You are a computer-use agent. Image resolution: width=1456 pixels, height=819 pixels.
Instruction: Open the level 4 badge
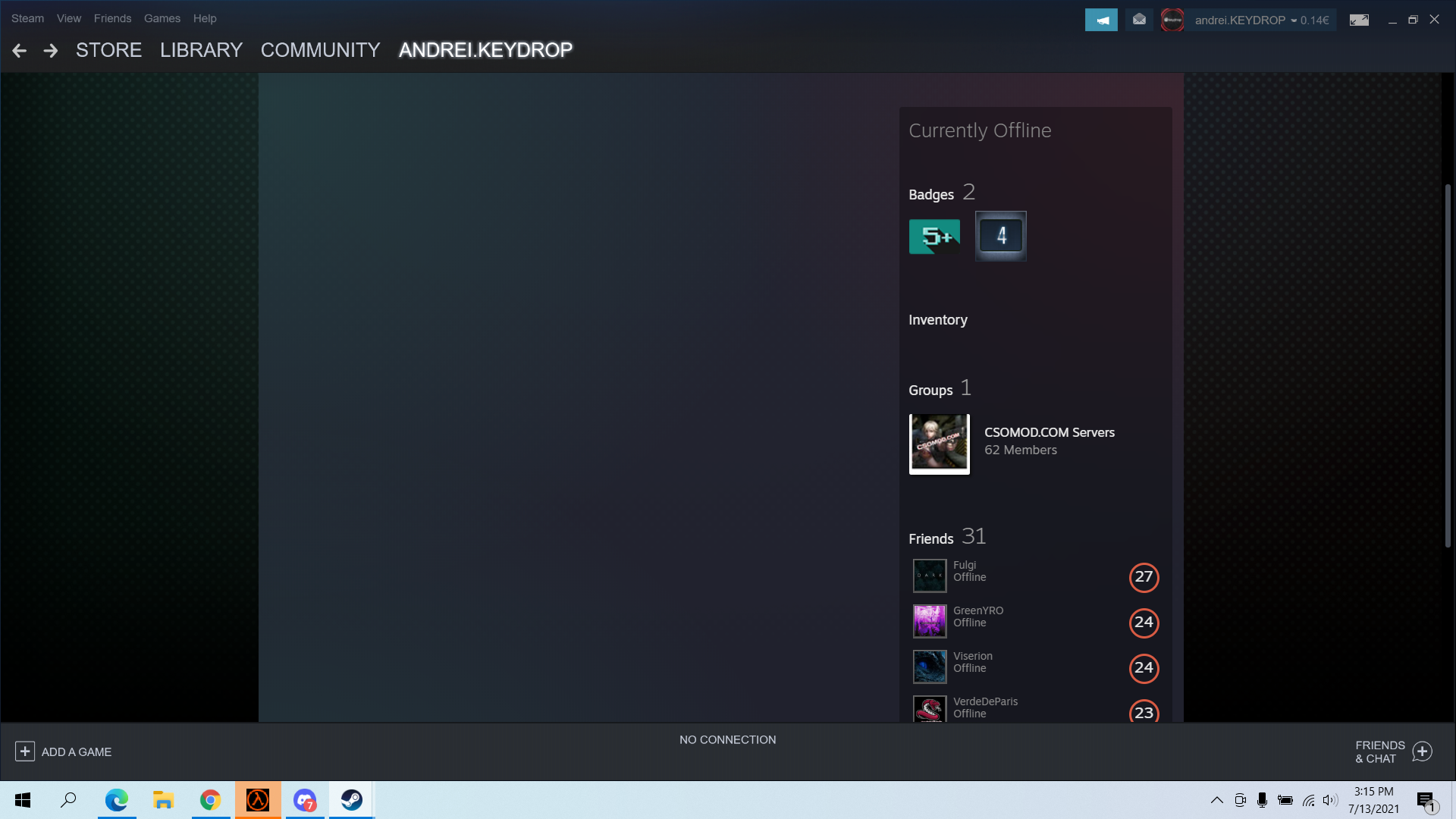1000,236
